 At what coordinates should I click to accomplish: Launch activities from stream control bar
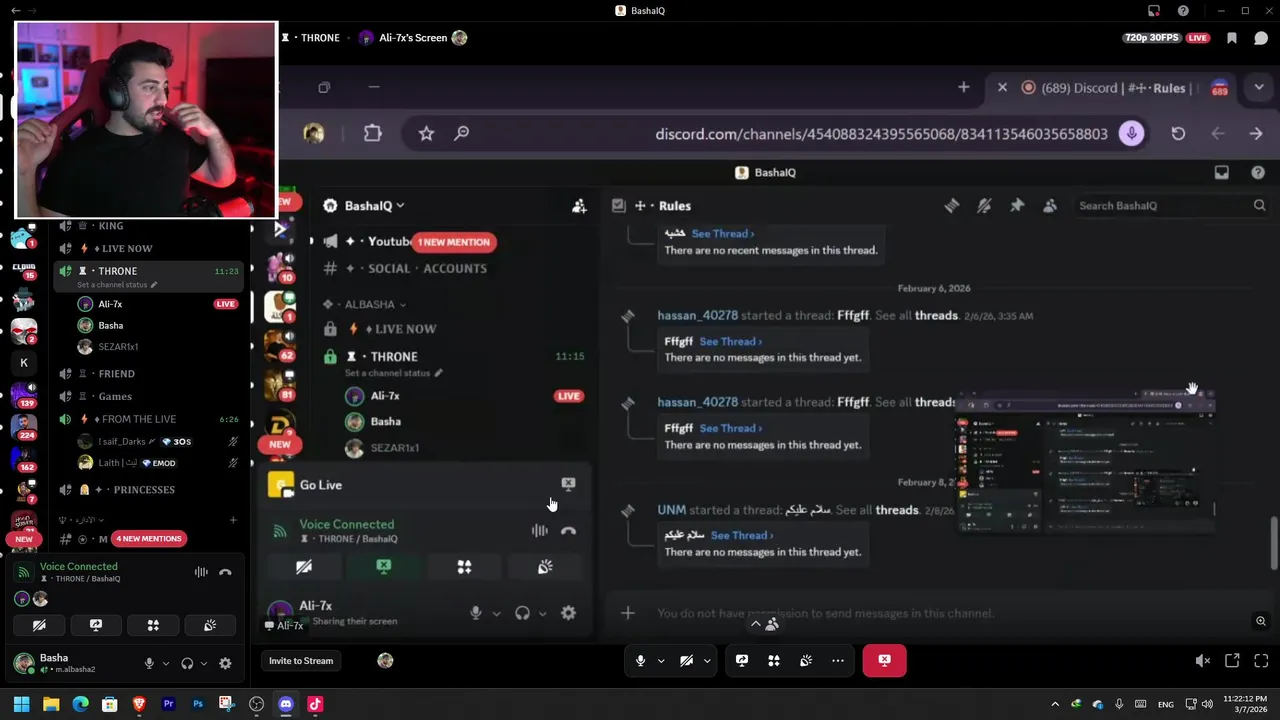pyautogui.click(x=774, y=660)
